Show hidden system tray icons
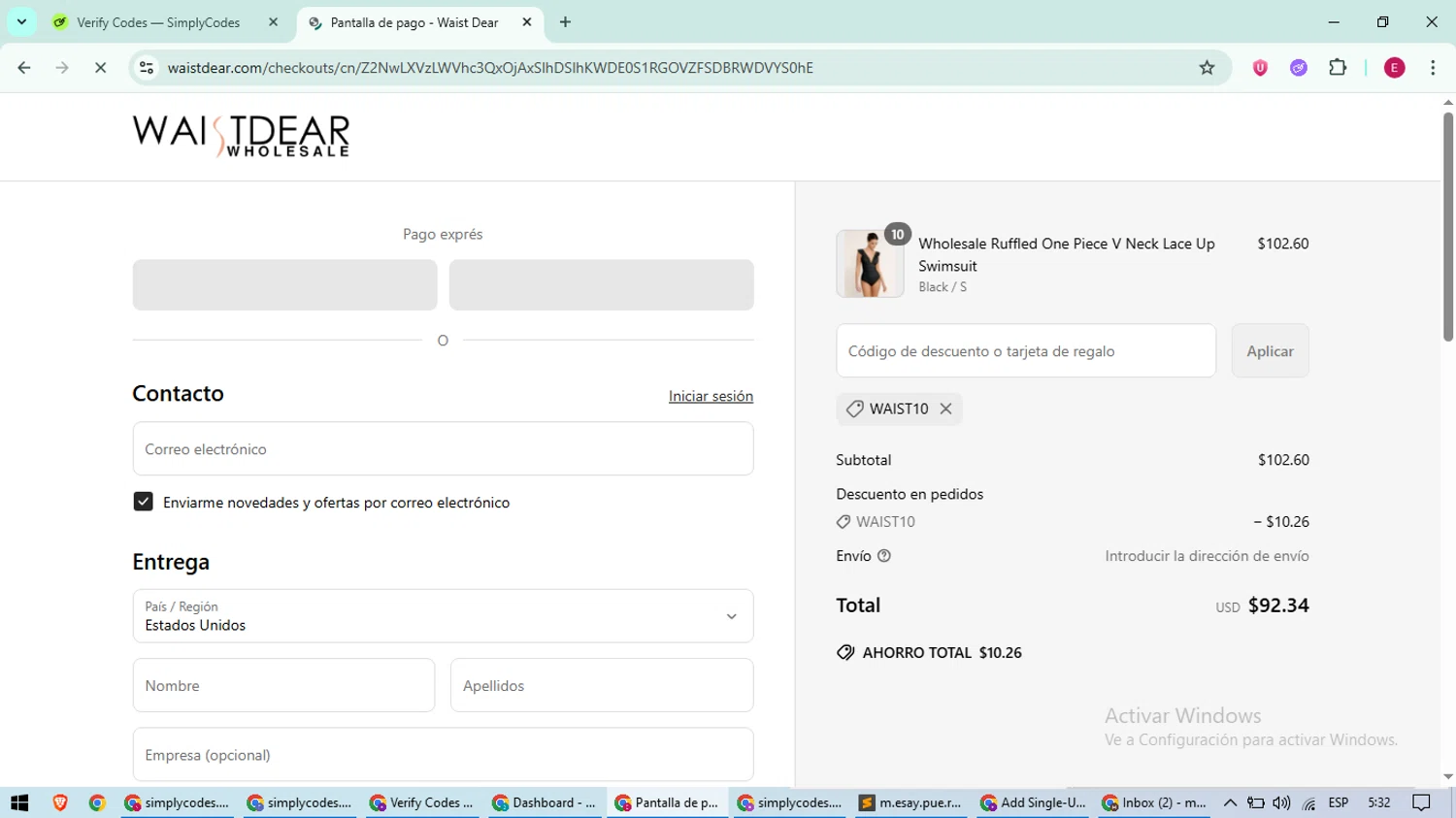This screenshot has height=818, width=1456. click(1230, 802)
